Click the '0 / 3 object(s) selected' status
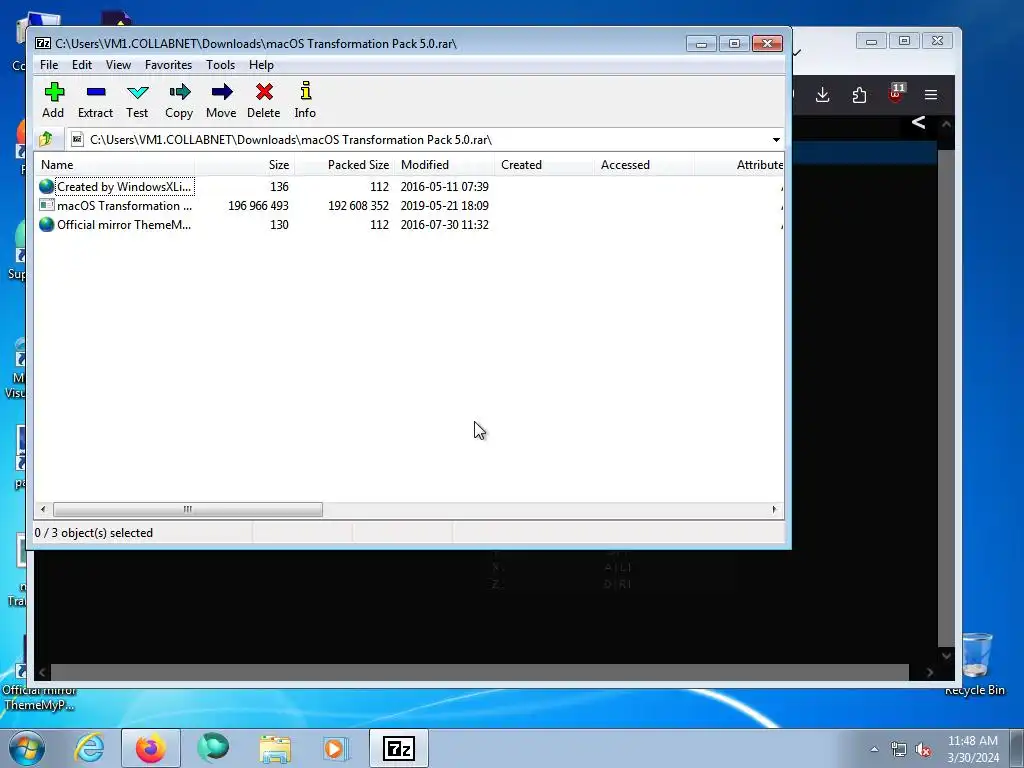1024x768 pixels. coord(93,533)
